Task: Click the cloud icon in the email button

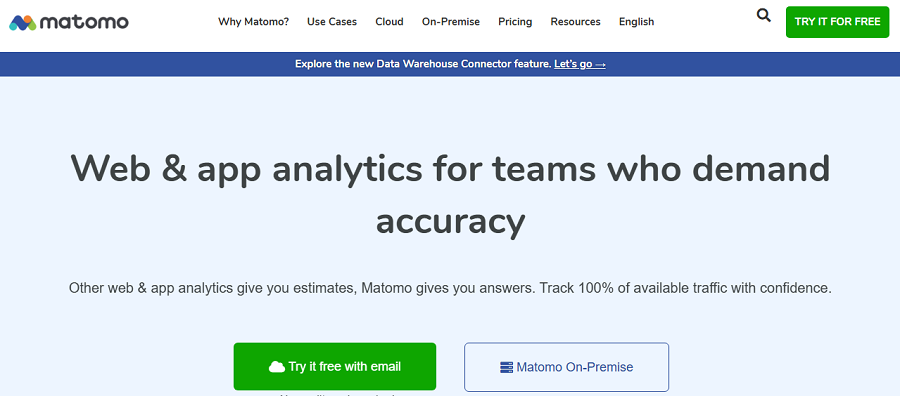Action: [x=277, y=367]
